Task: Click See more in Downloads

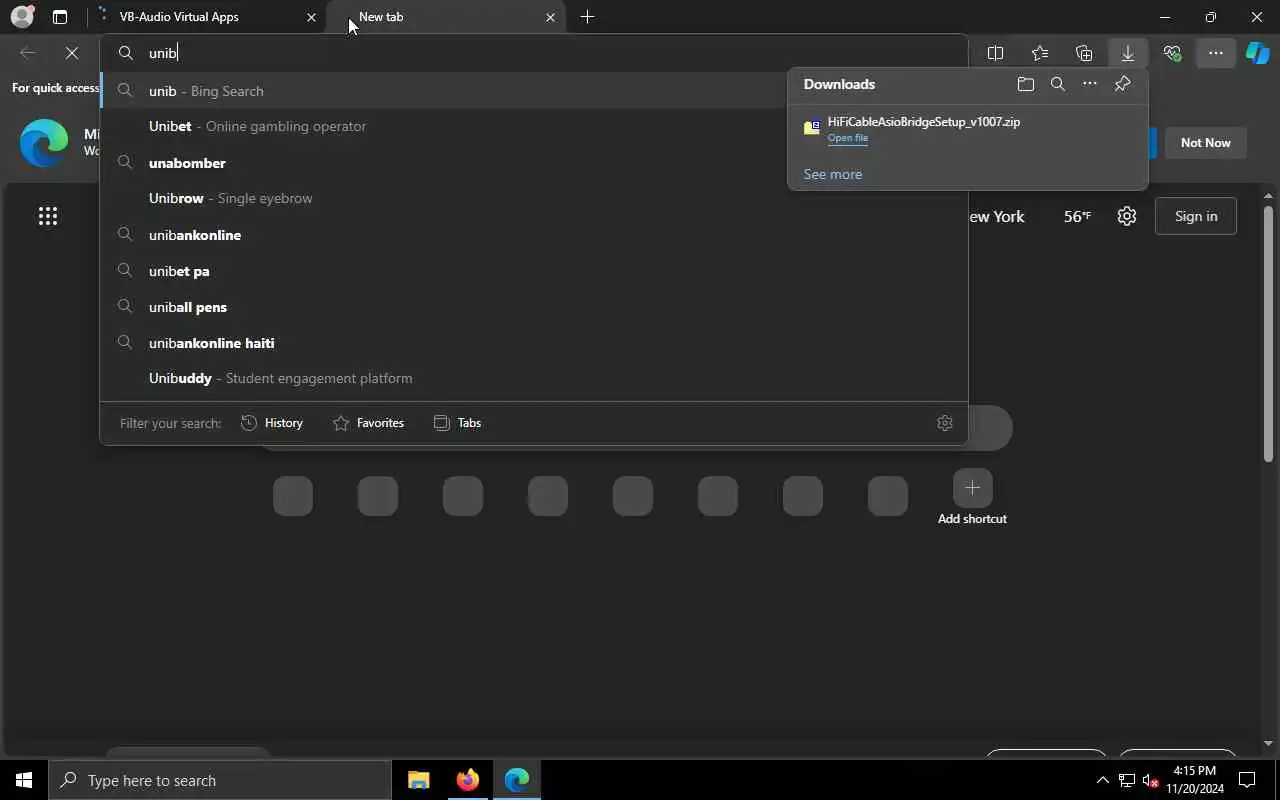Action: point(833,174)
